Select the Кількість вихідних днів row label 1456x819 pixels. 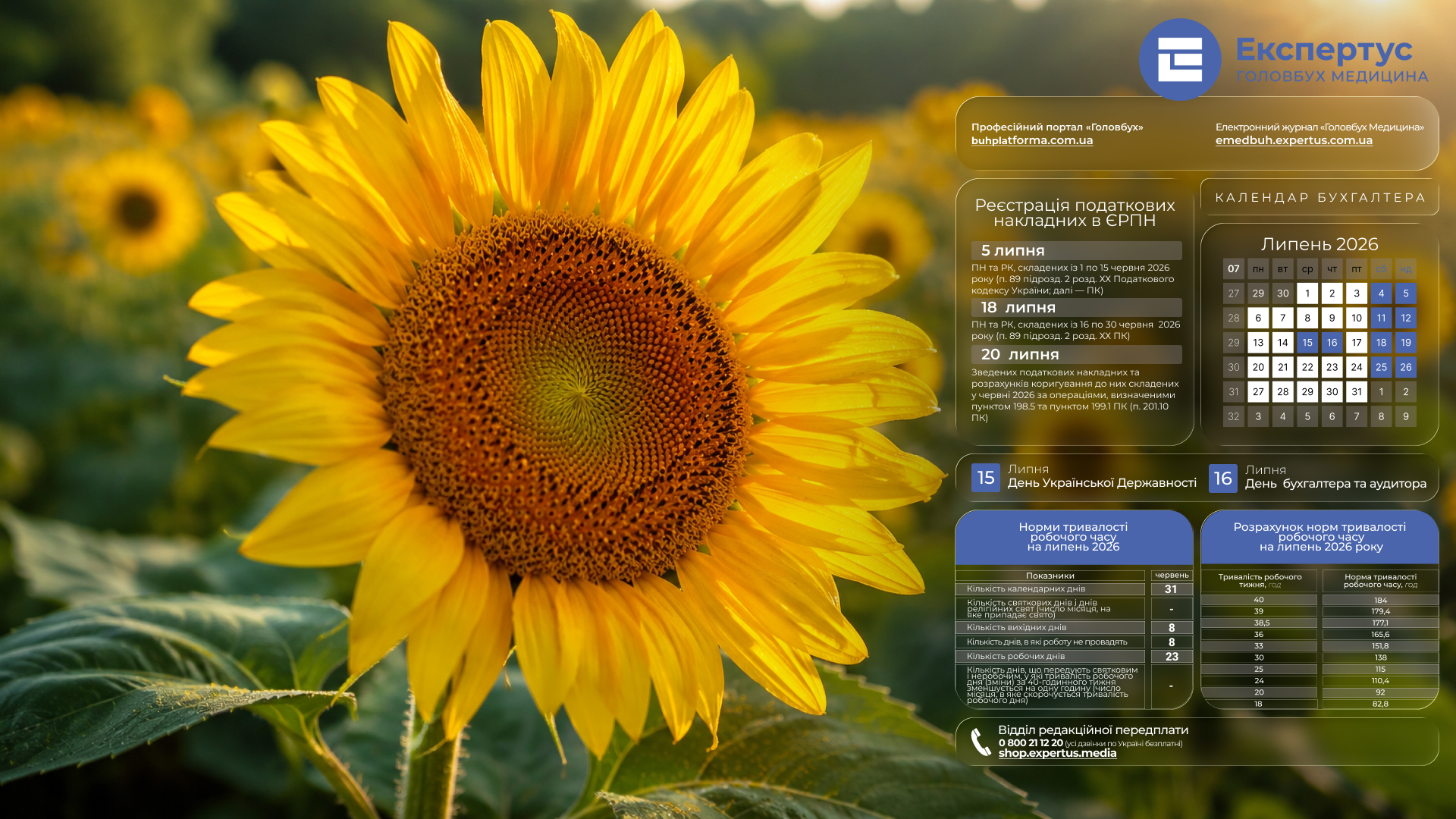[1016, 628]
